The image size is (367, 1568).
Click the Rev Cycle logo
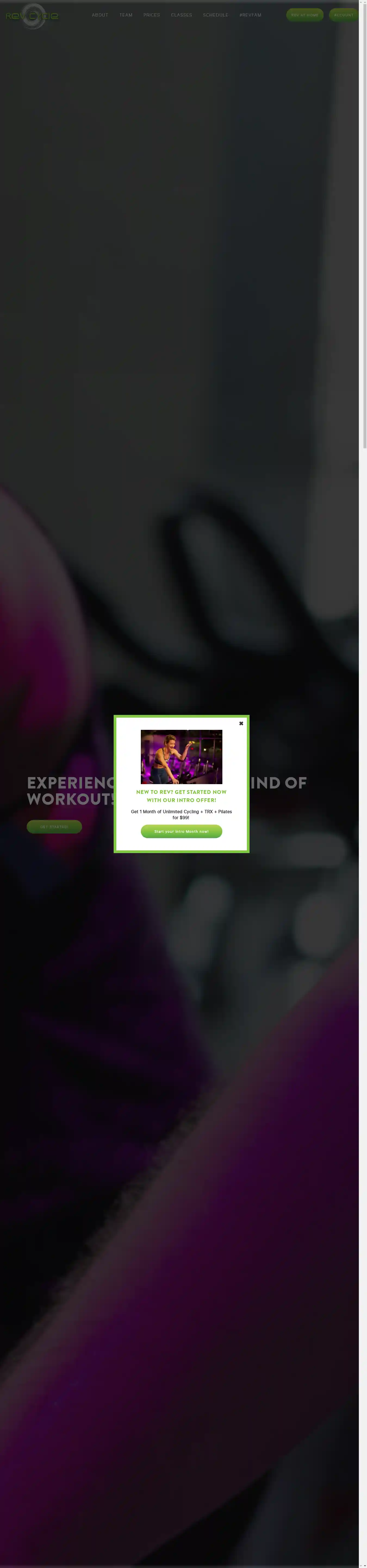[32, 16]
